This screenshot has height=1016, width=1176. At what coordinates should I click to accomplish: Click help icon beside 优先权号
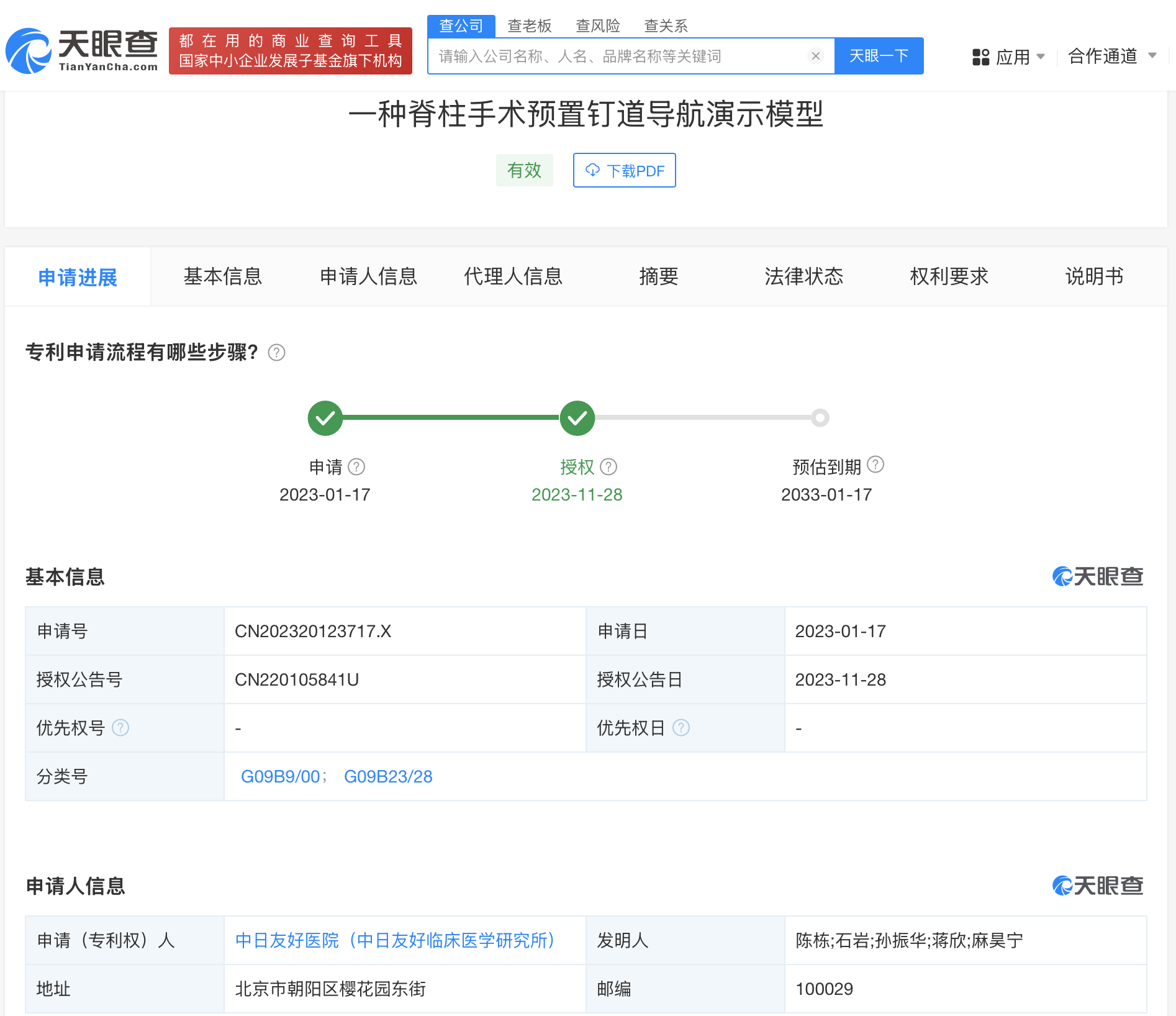pyautogui.click(x=120, y=727)
